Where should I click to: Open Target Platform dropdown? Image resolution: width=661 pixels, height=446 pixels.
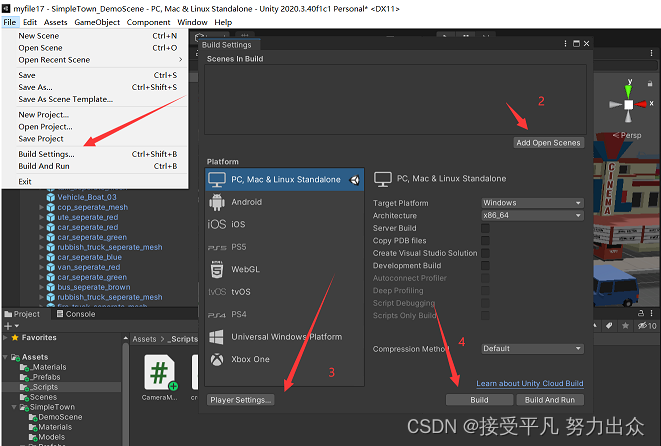pyautogui.click(x=532, y=203)
